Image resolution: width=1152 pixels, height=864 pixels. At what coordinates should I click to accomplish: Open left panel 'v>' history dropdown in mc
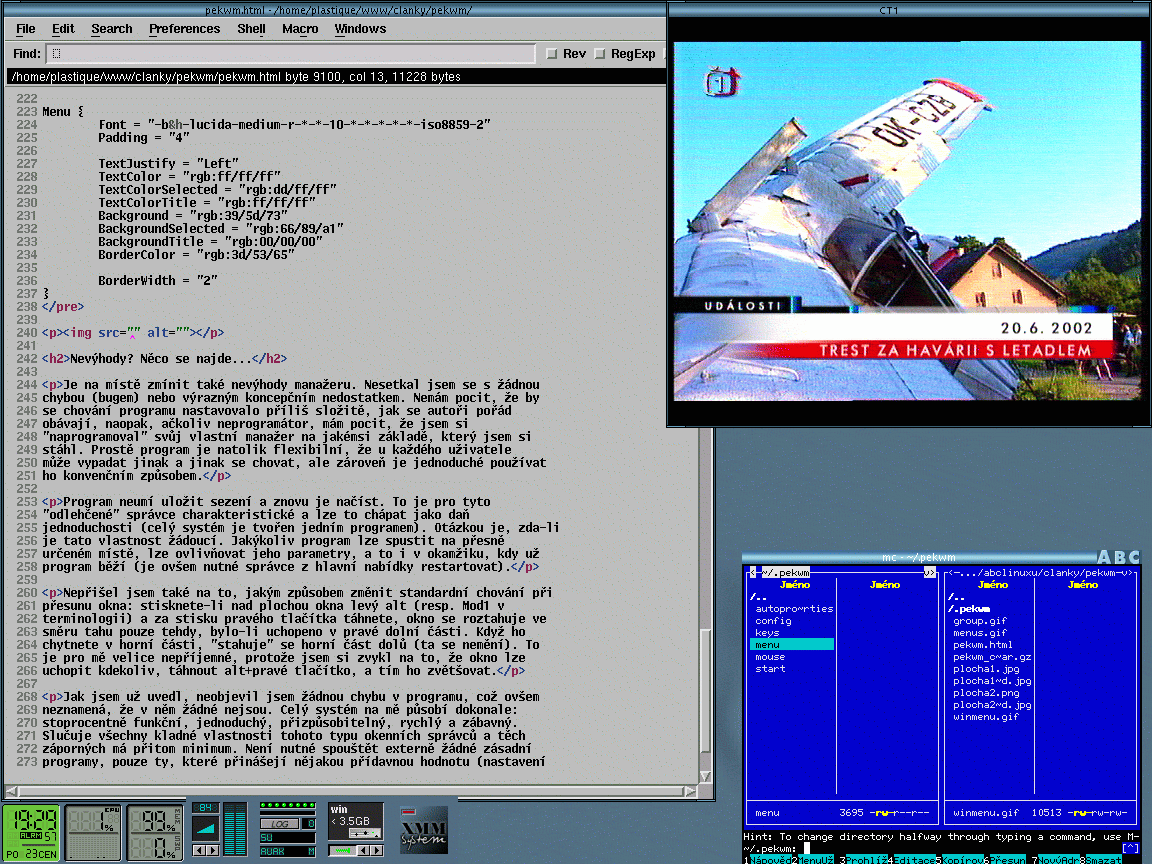pyautogui.click(x=929, y=572)
